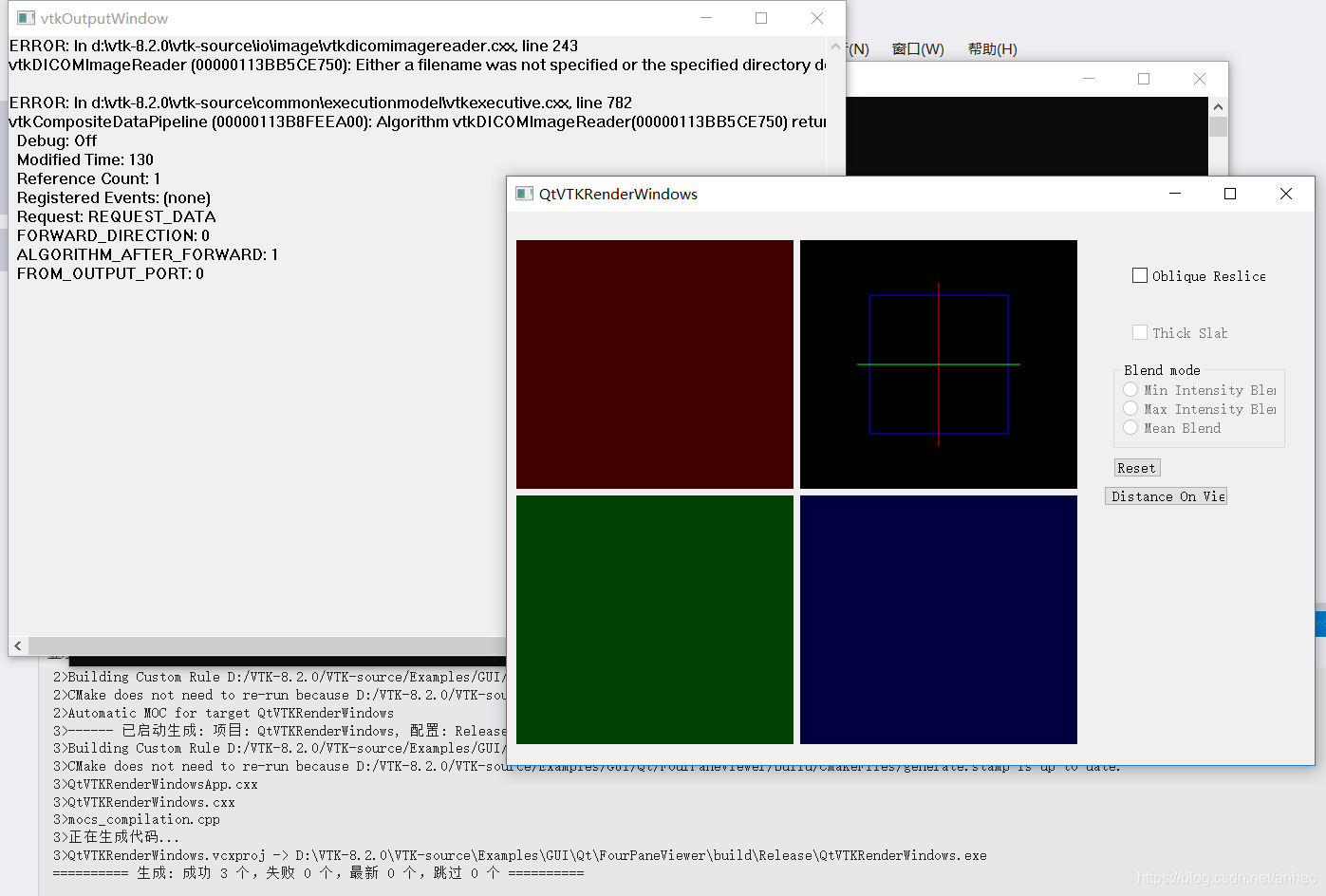The width and height of the screenshot is (1326, 896).
Task: Click the 'FROM_OUTPUT_PORT: 0' line
Action: [x=110, y=273]
